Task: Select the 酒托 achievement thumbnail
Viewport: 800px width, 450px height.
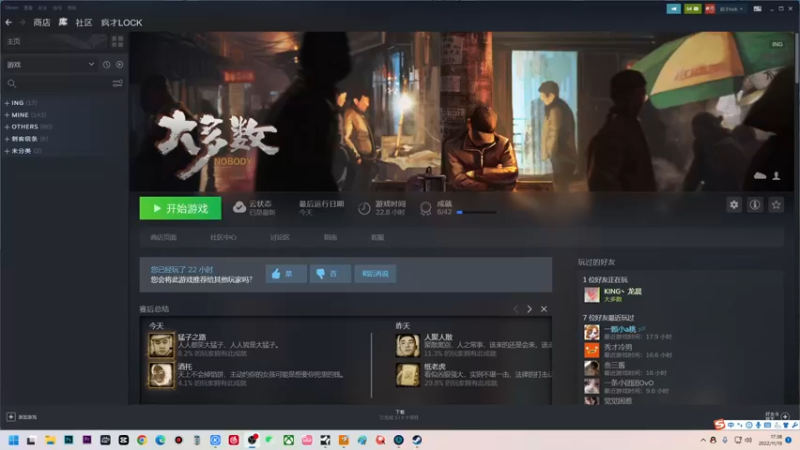Action: pyautogui.click(x=161, y=375)
